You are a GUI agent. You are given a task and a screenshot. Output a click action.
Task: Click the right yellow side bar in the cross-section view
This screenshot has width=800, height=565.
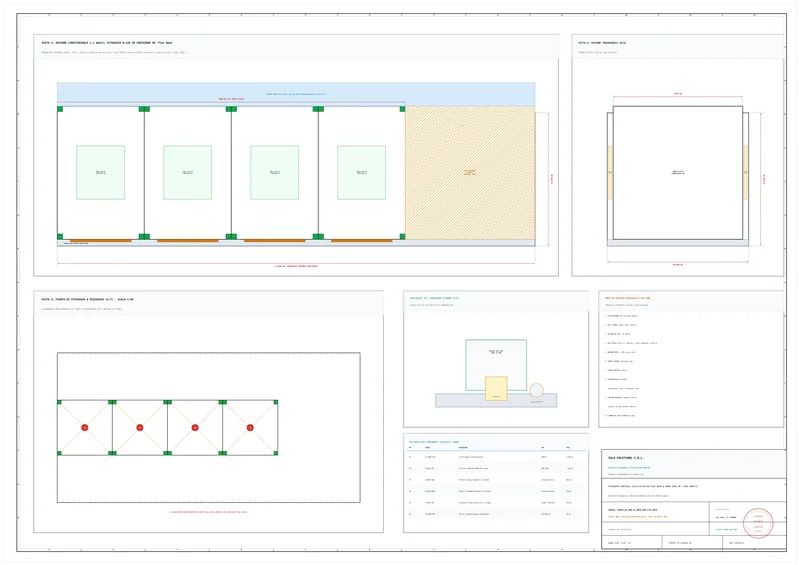coord(745,173)
